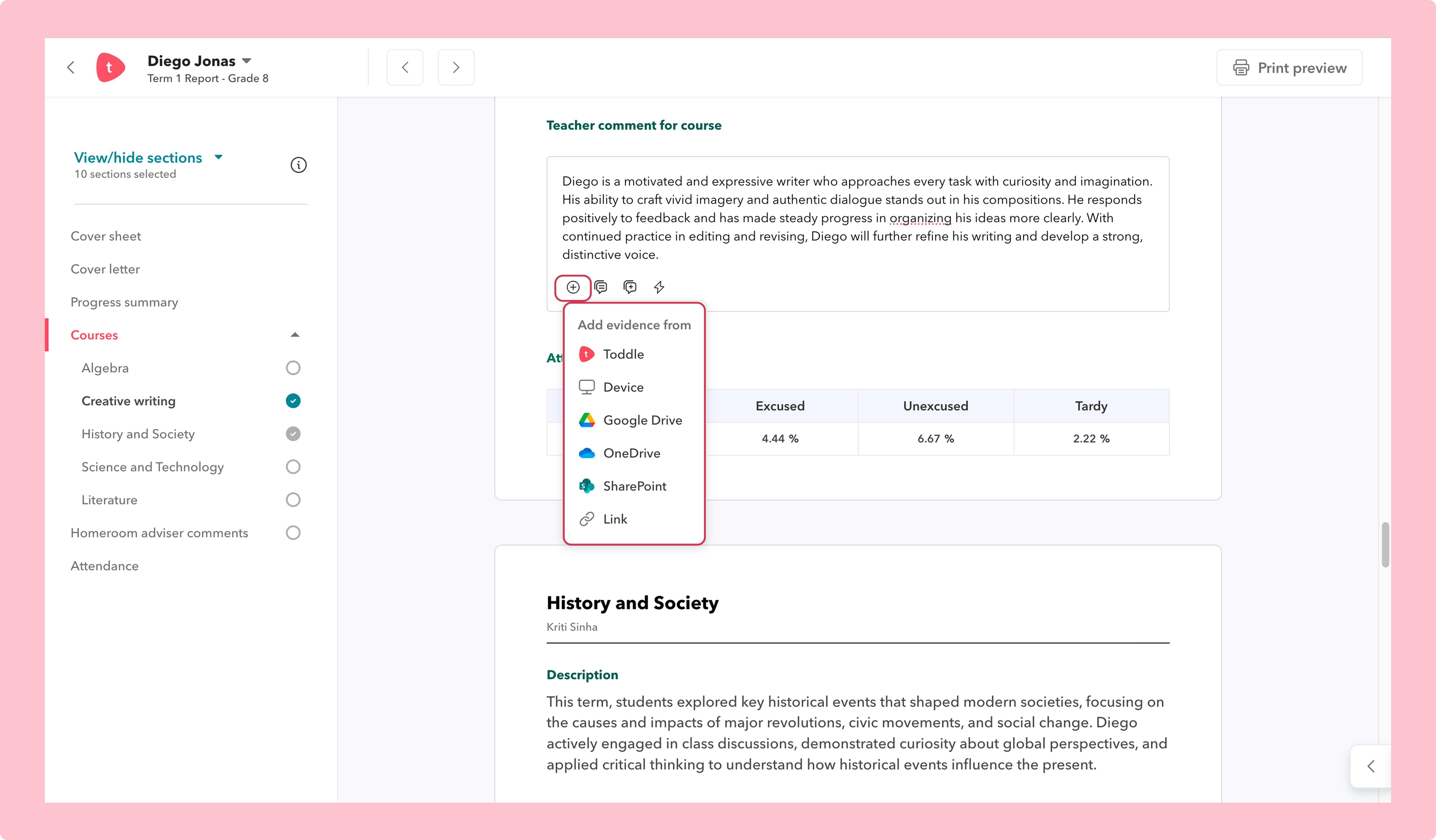Viewport: 1436px width, 840px height.
Task: Toggle Algebra completion circle
Action: pos(293,368)
